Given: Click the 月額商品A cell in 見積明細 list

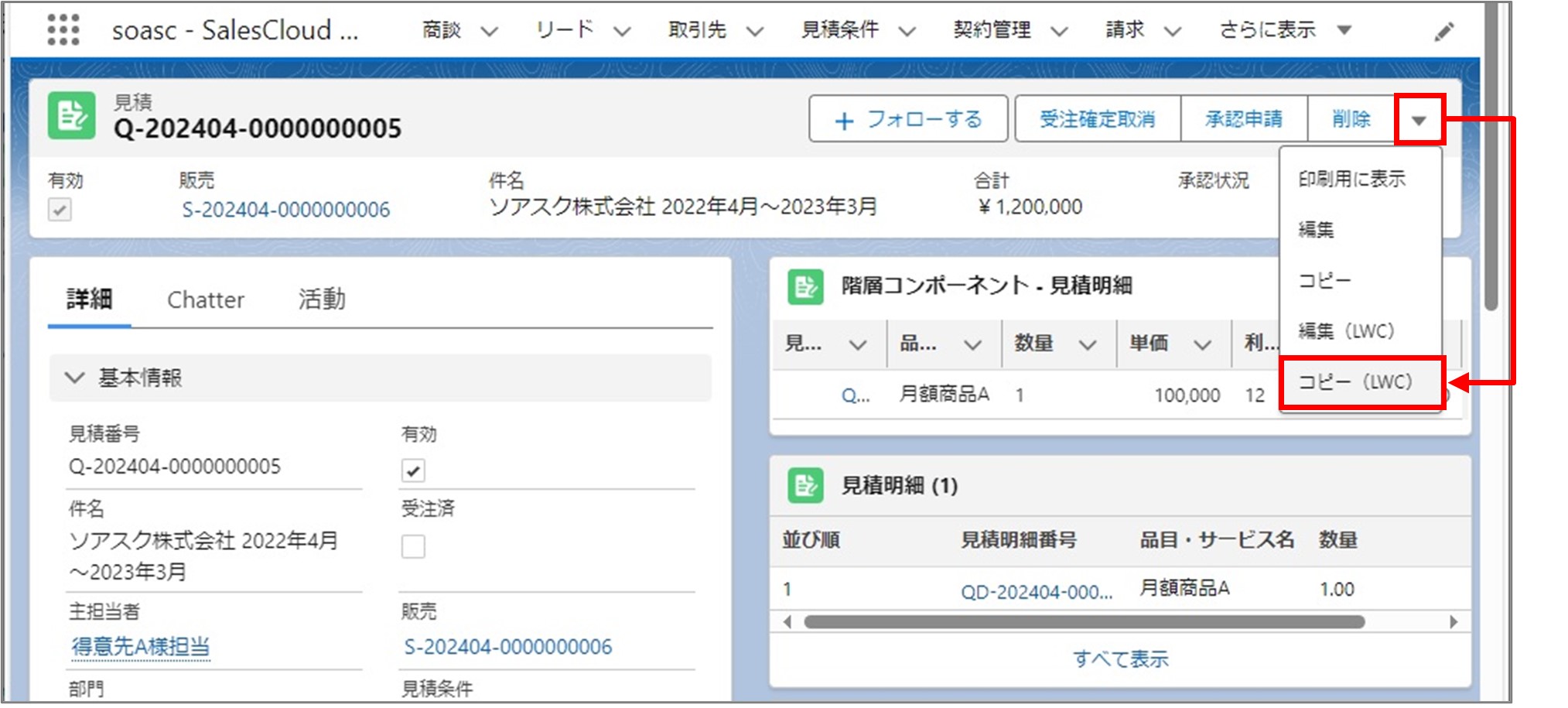Looking at the screenshot, I should 1184,589.
